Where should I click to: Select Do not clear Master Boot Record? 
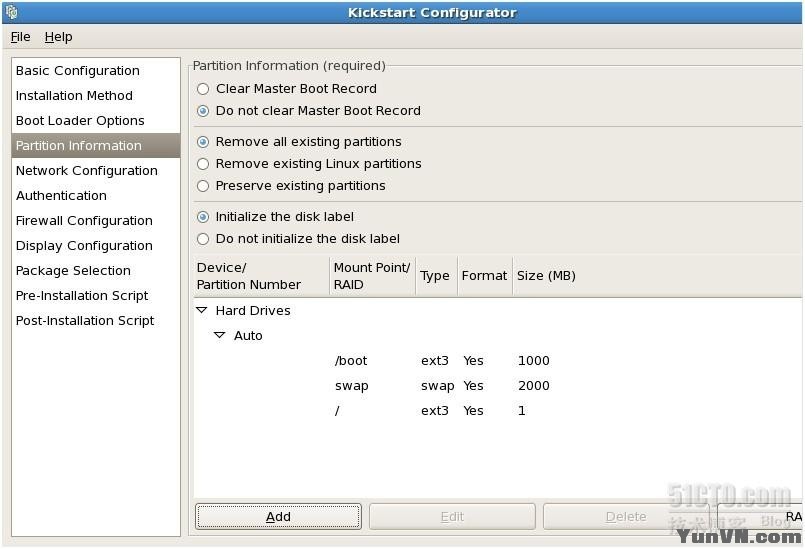(x=204, y=111)
